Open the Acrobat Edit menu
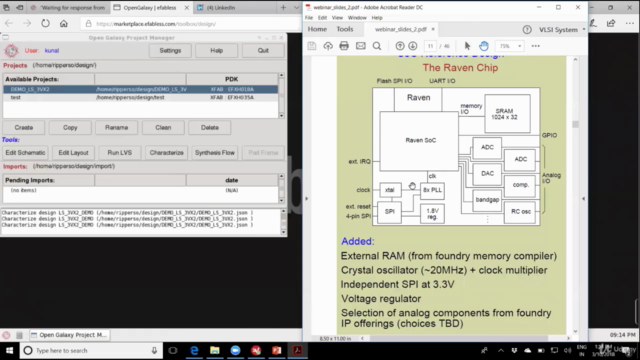The image size is (640, 360). [322, 18]
